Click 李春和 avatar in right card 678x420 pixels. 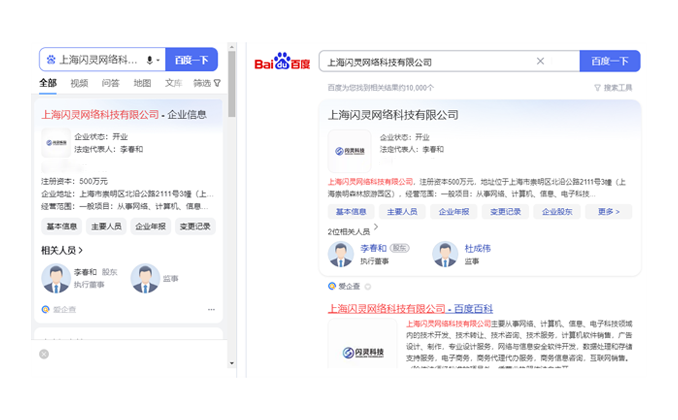point(341,254)
